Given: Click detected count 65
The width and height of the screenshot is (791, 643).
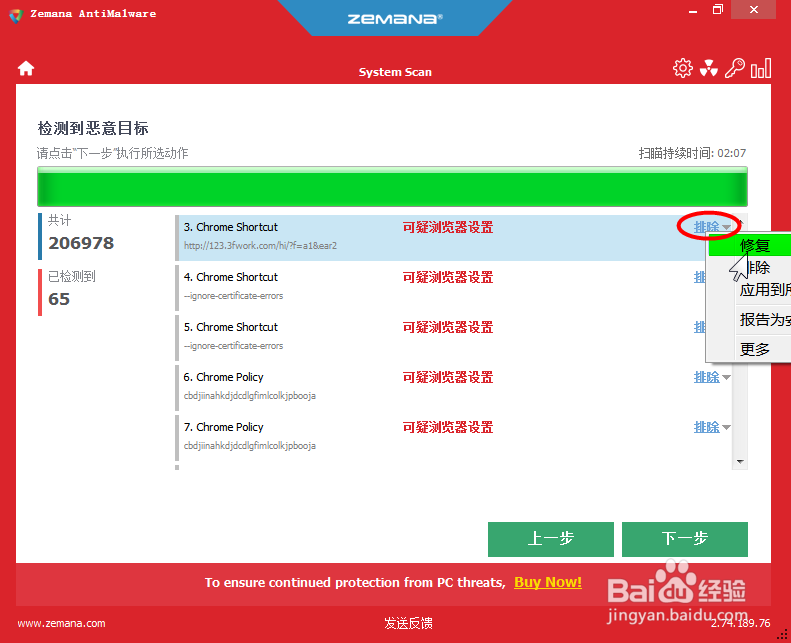Looking at the screenshot, I should pyautogui.click(x=59, y=299).
